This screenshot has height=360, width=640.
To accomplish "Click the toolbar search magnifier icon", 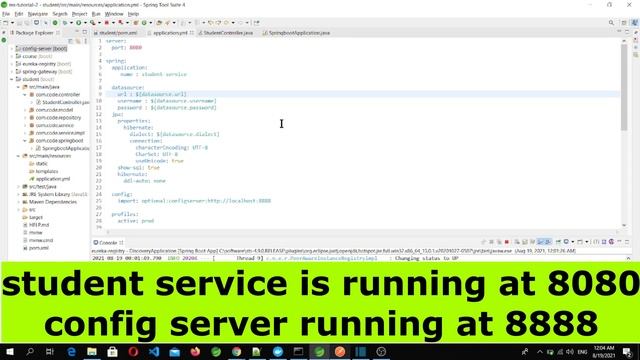I will pyautogui.click(x=611, y=23).
